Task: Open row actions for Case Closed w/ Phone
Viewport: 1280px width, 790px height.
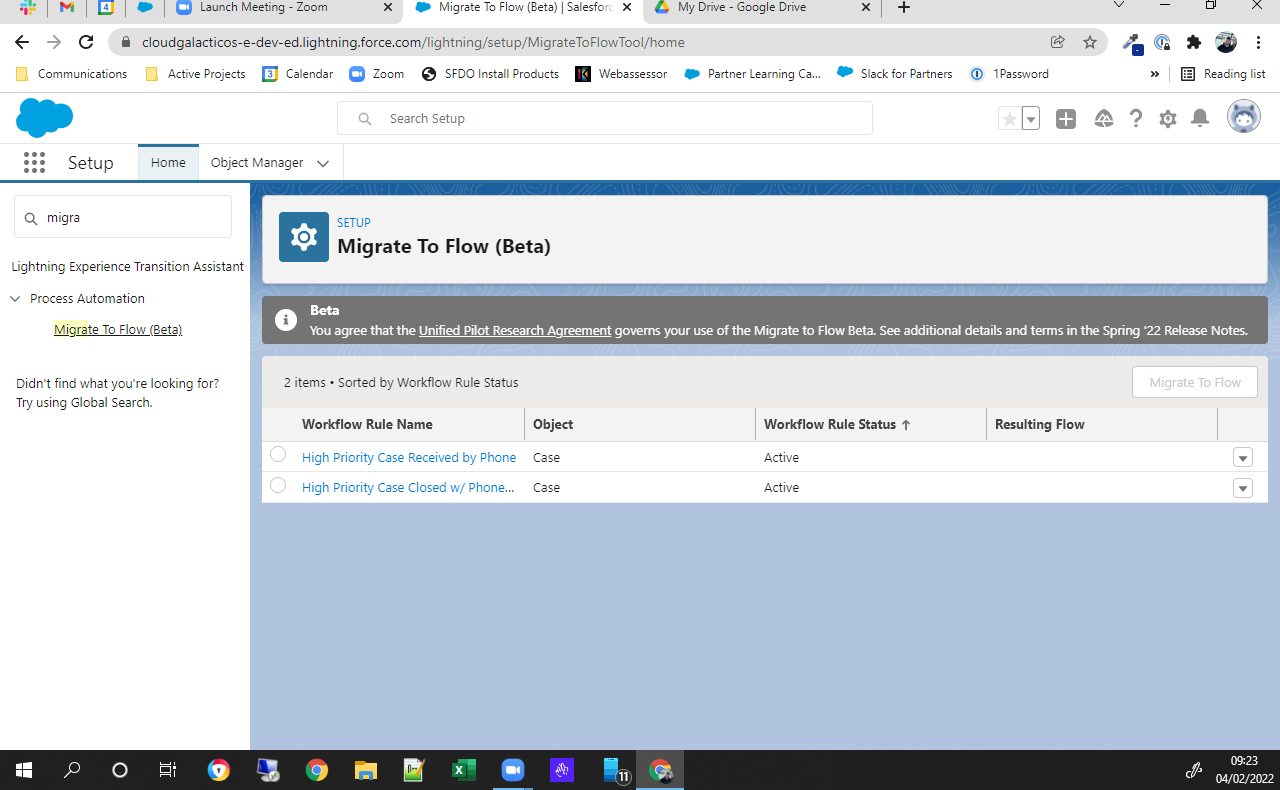Action: click(1243, 488)
